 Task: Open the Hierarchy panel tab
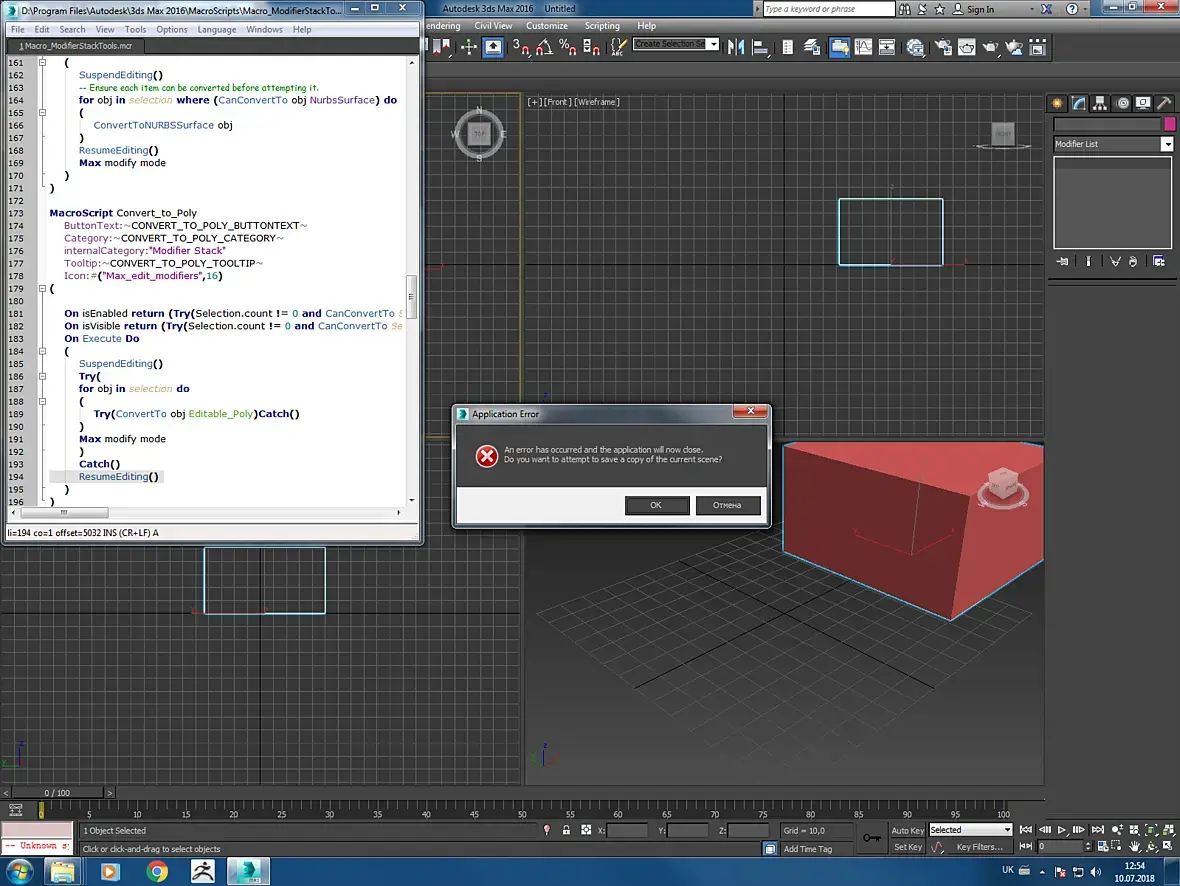pyautogui.click(x=1100, y=103)
